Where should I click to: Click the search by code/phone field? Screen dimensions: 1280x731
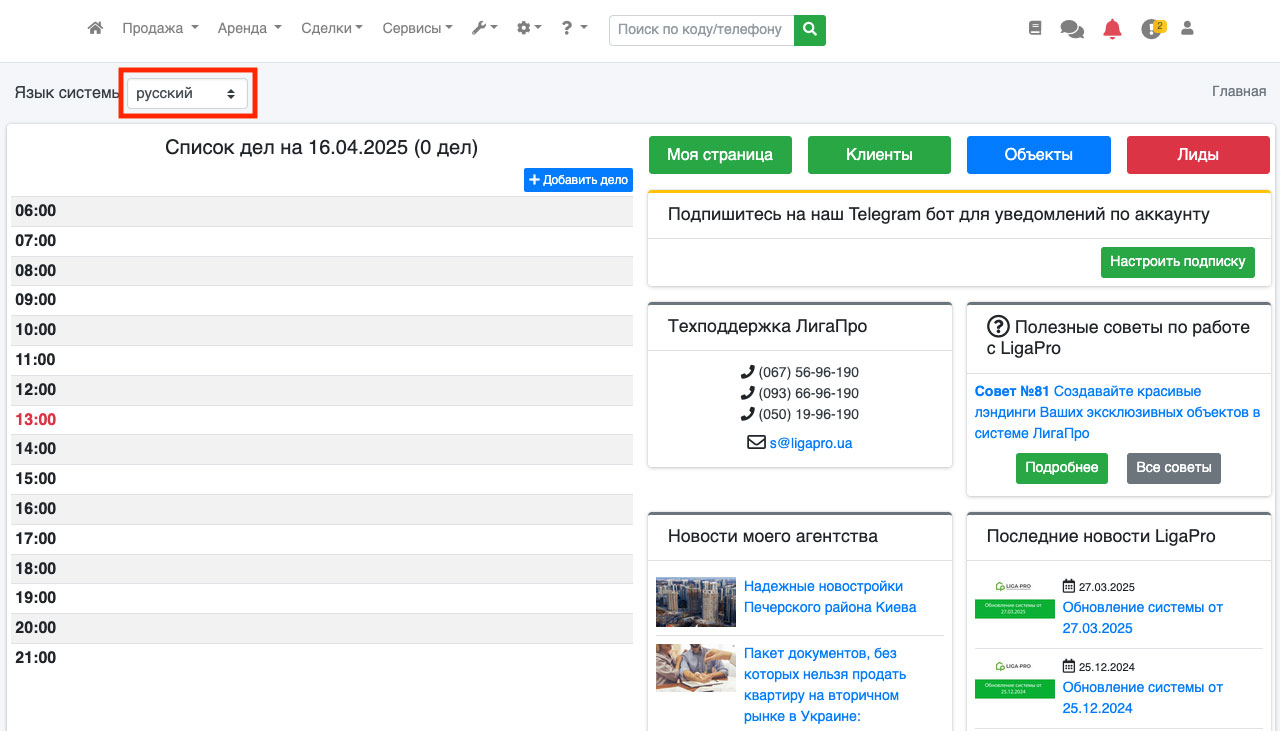(701, 30)
